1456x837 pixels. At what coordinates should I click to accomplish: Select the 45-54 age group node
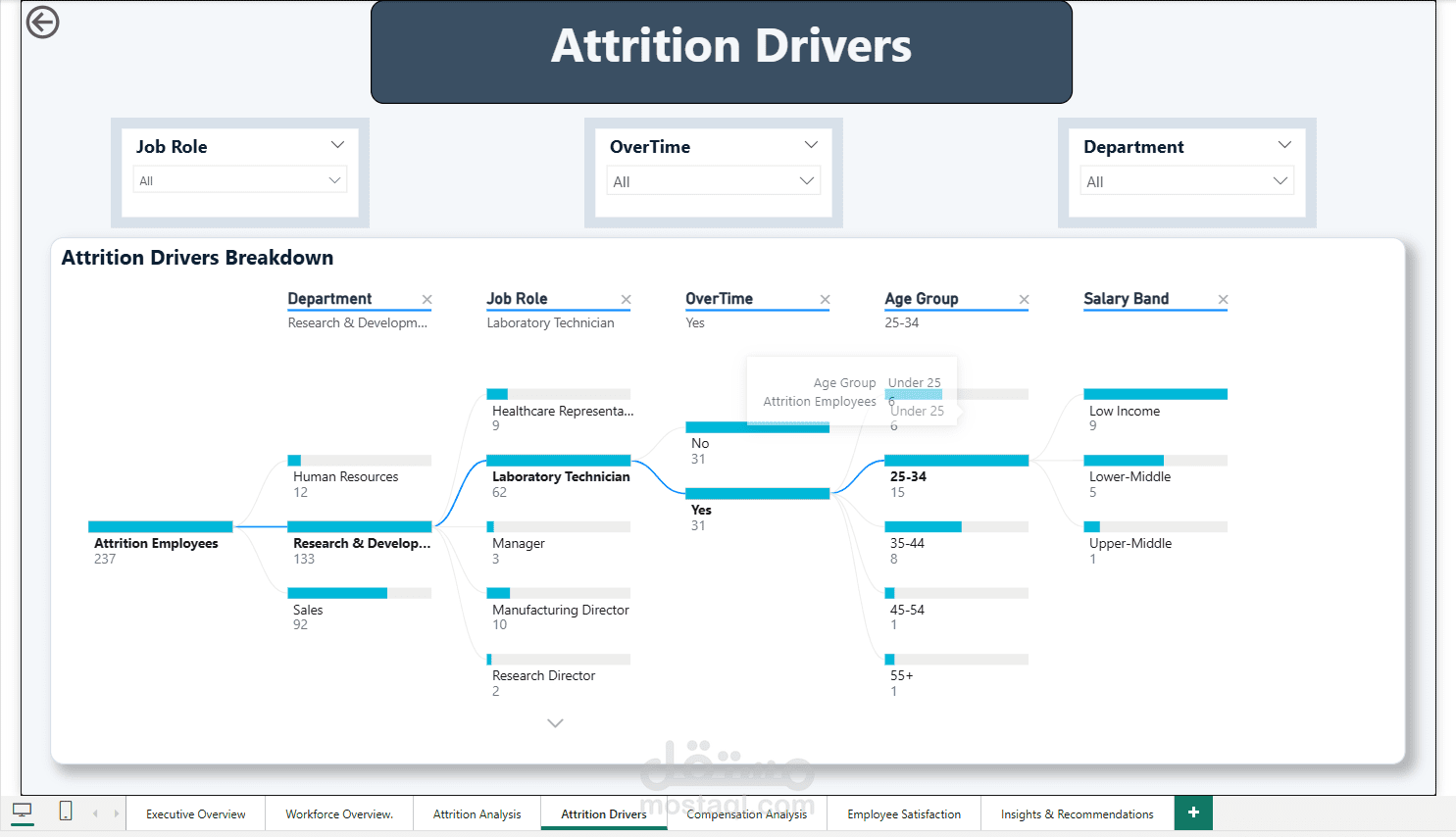957,610
